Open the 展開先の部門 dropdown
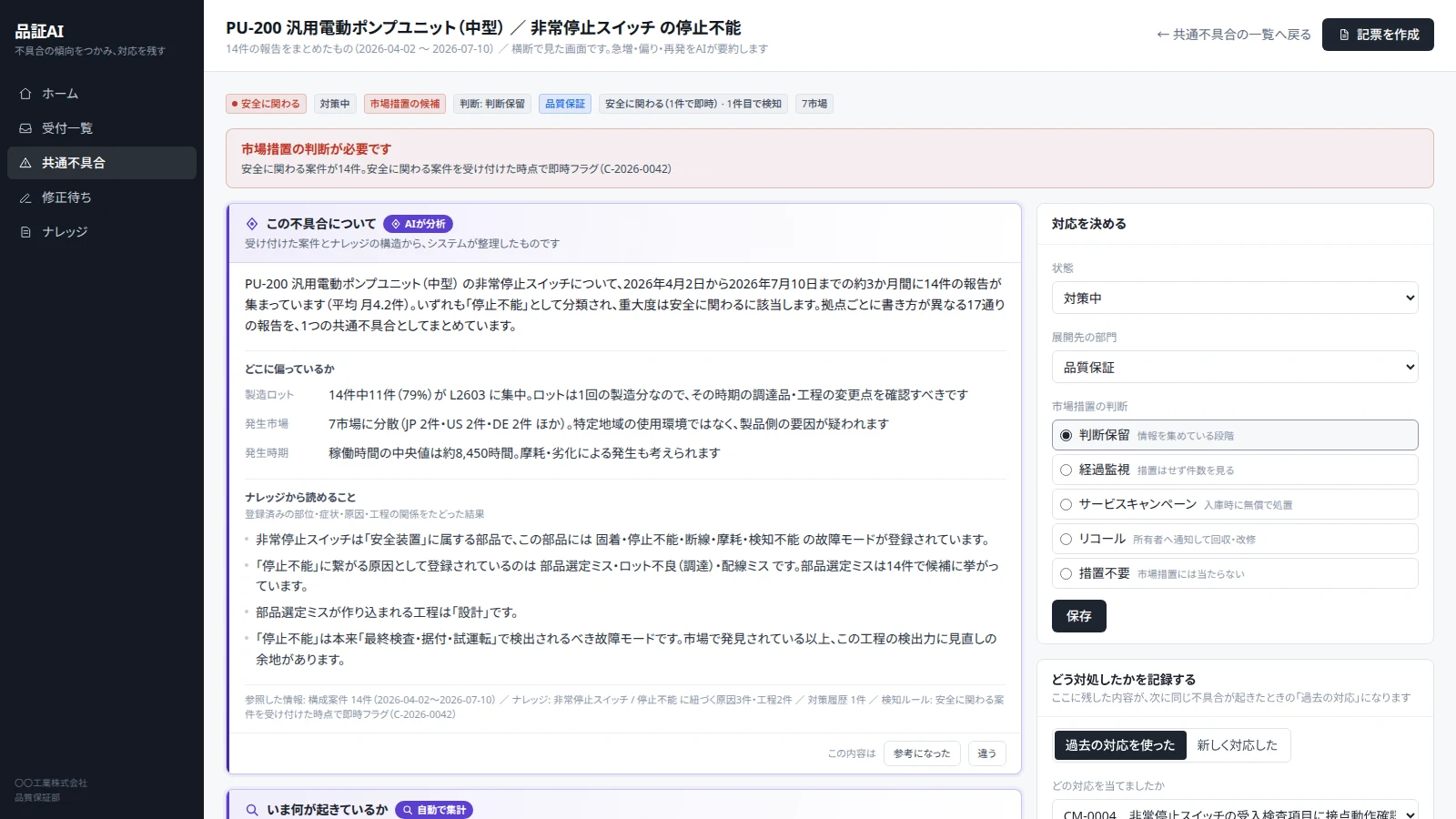1456x819 pixels. coord(1235,368)
